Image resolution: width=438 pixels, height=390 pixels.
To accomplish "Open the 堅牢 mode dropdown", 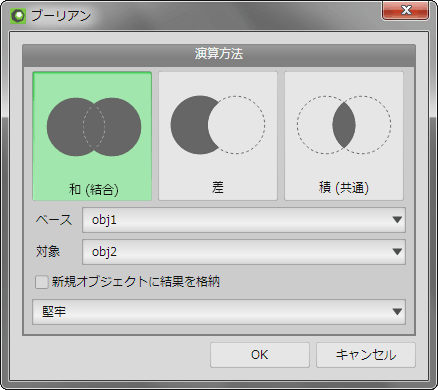I will pos(219,312).
